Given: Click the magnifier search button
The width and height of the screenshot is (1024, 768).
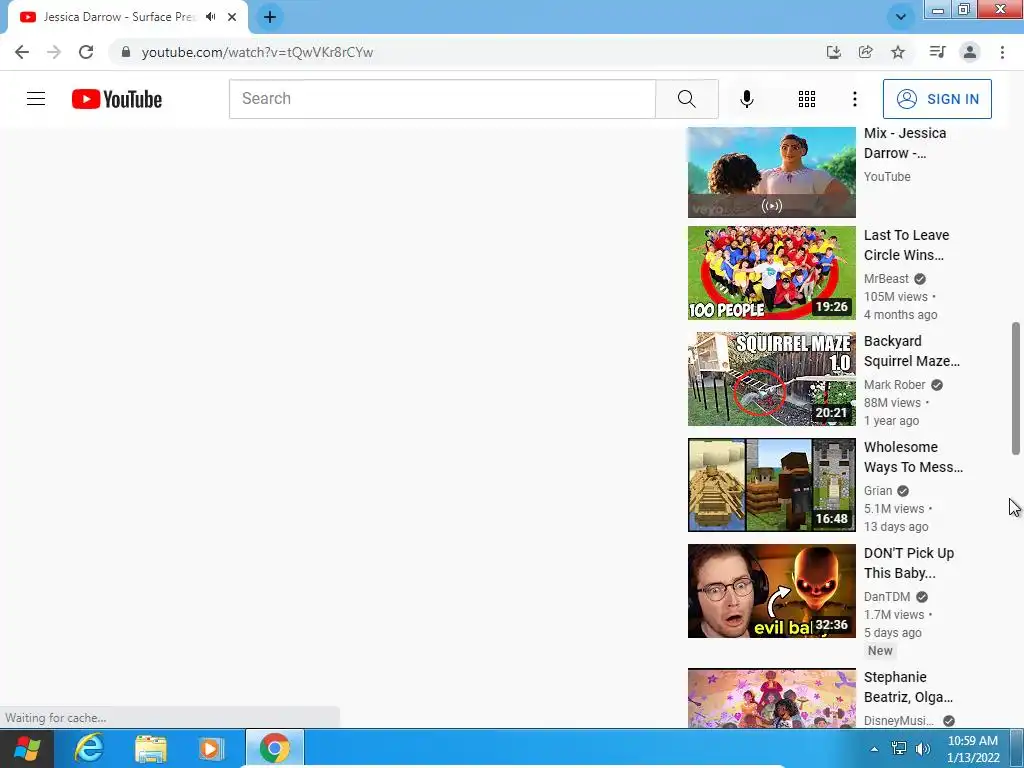Looking at the screenshot, I should click(x=686, y=99).
